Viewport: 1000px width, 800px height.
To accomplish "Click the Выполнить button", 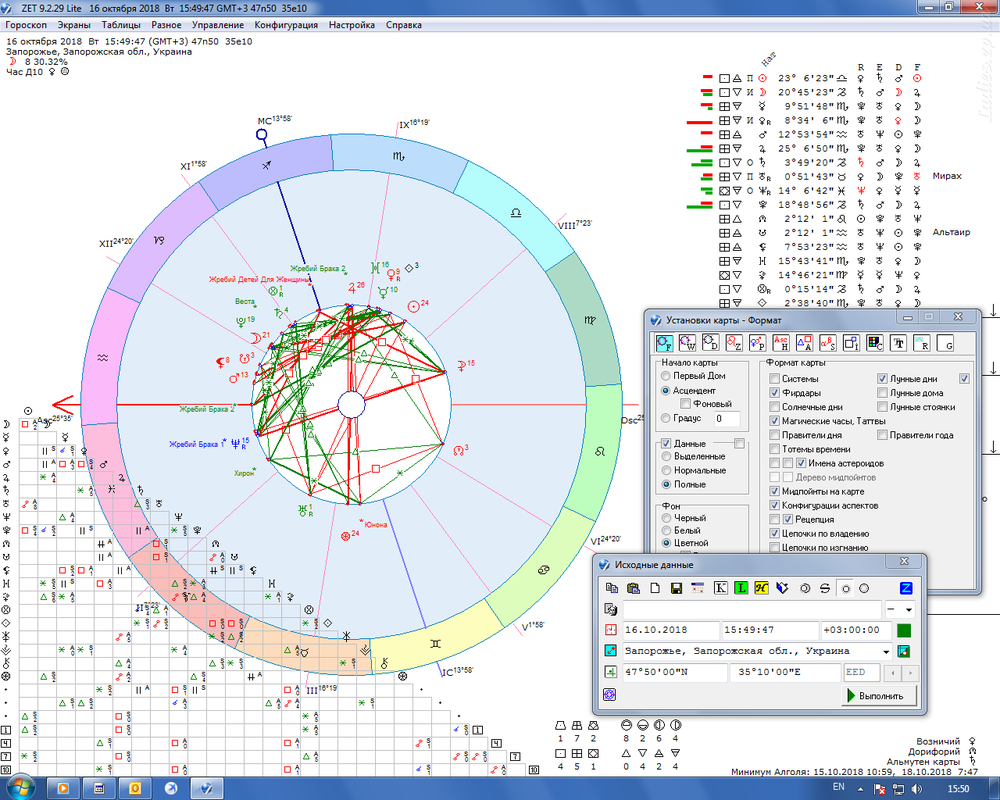I will click(x=879, y=695).
